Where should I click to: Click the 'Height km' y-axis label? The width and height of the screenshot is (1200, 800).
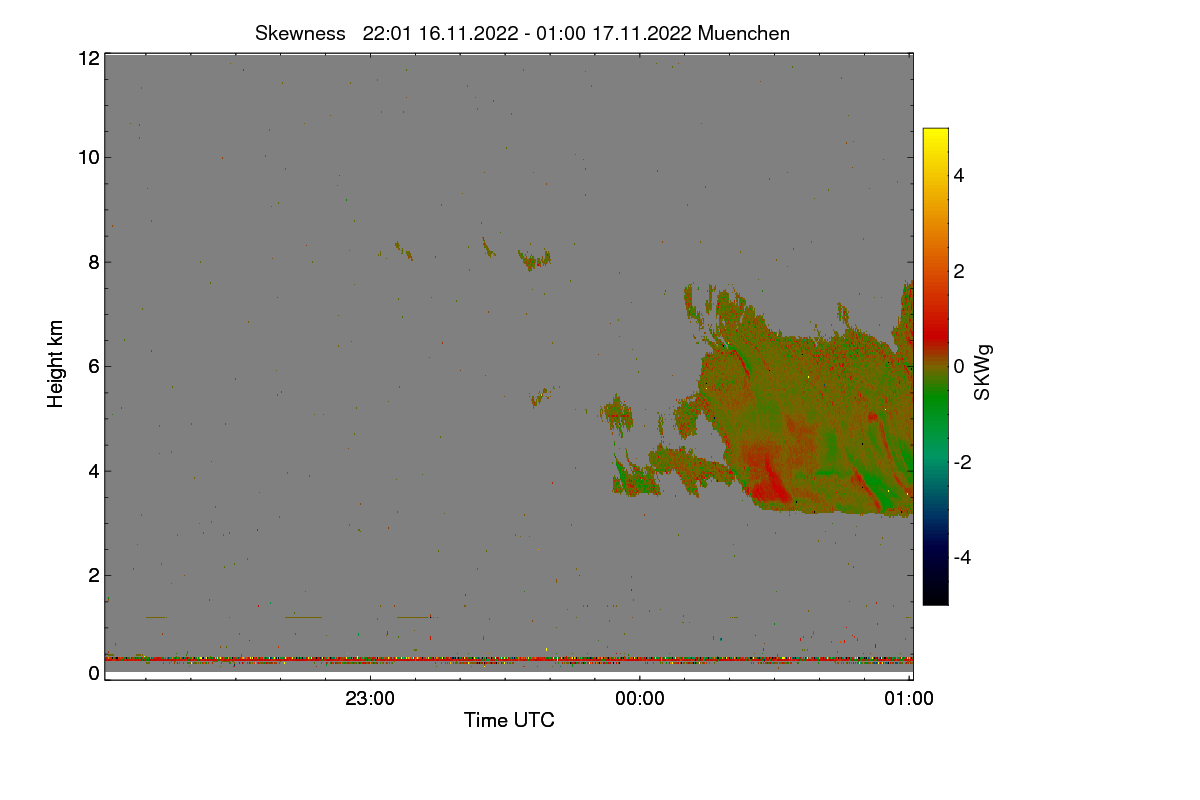(x=56, y=364)
